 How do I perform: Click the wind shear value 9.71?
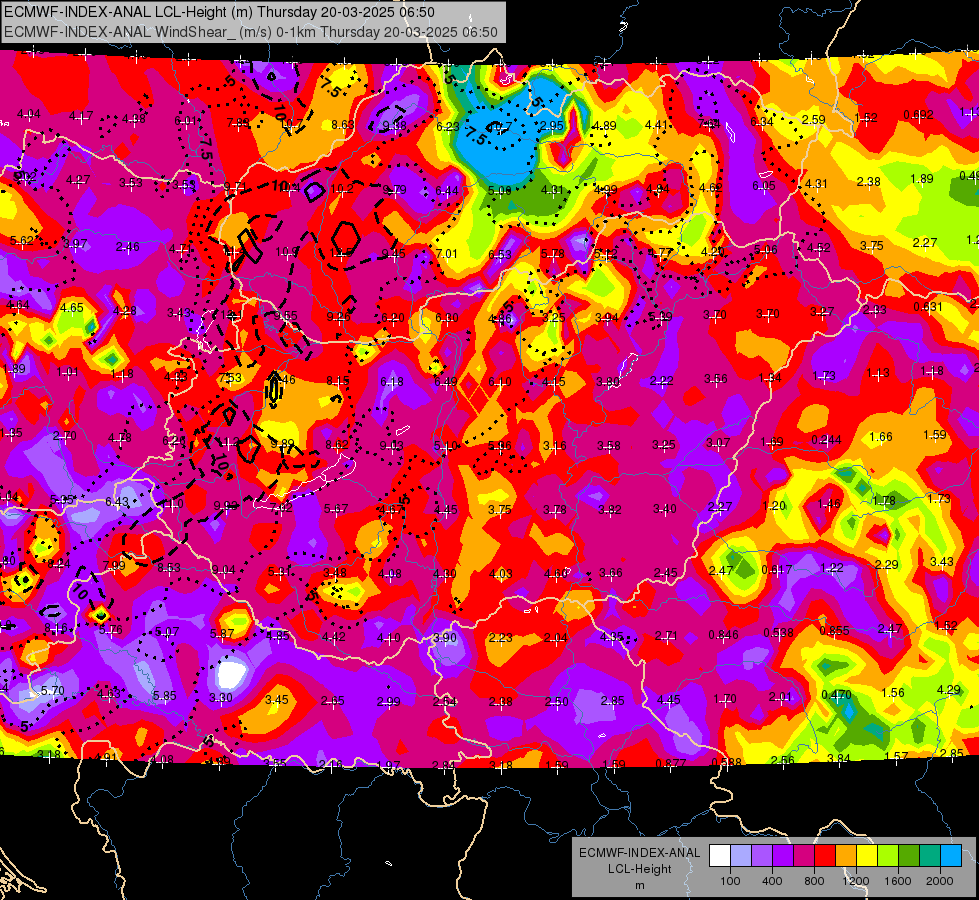[234, 187]
